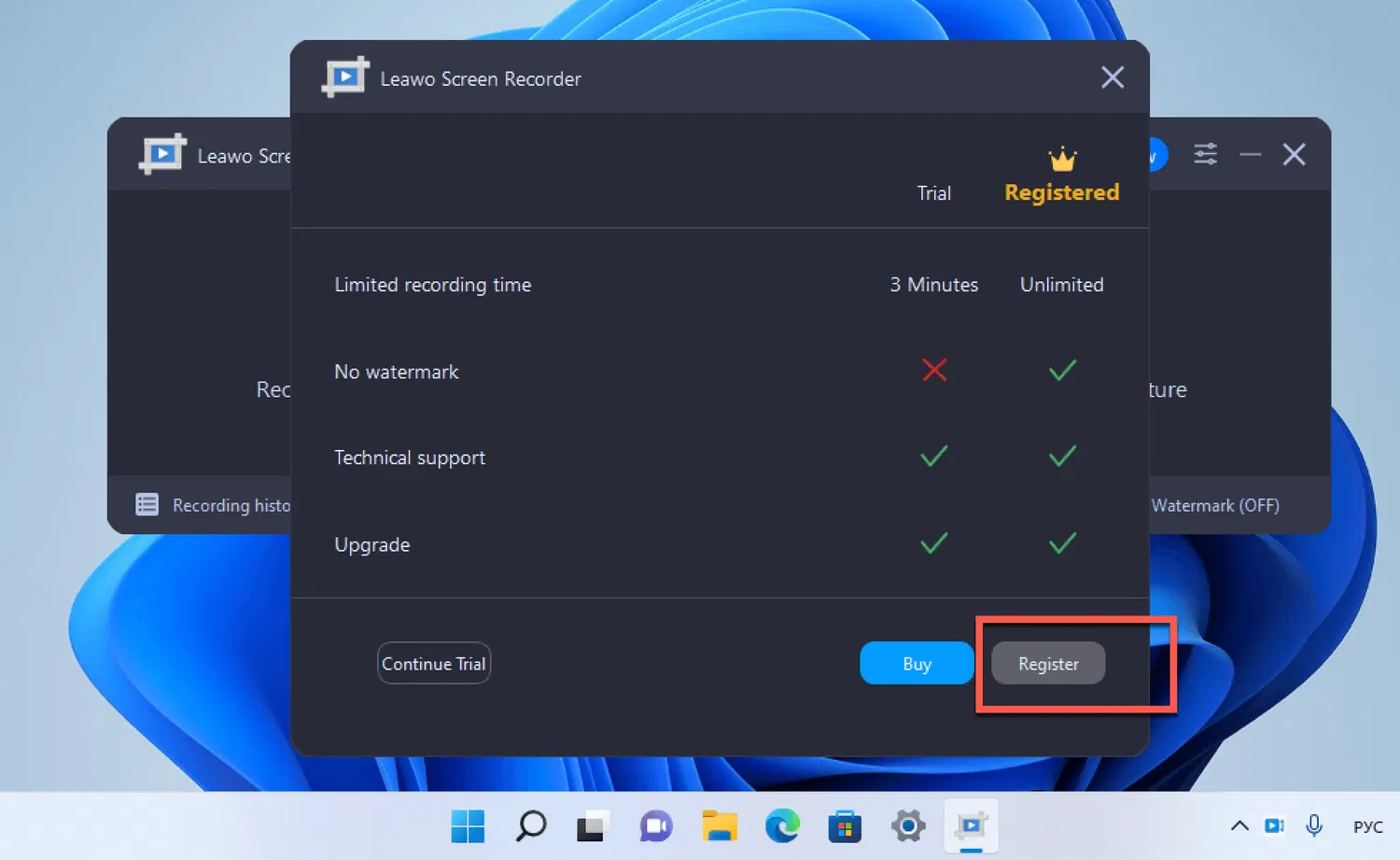The width and height of the screenshot is (1400, 860).
Task: Click the red X under Trial for No watermark
Action: 934,371
